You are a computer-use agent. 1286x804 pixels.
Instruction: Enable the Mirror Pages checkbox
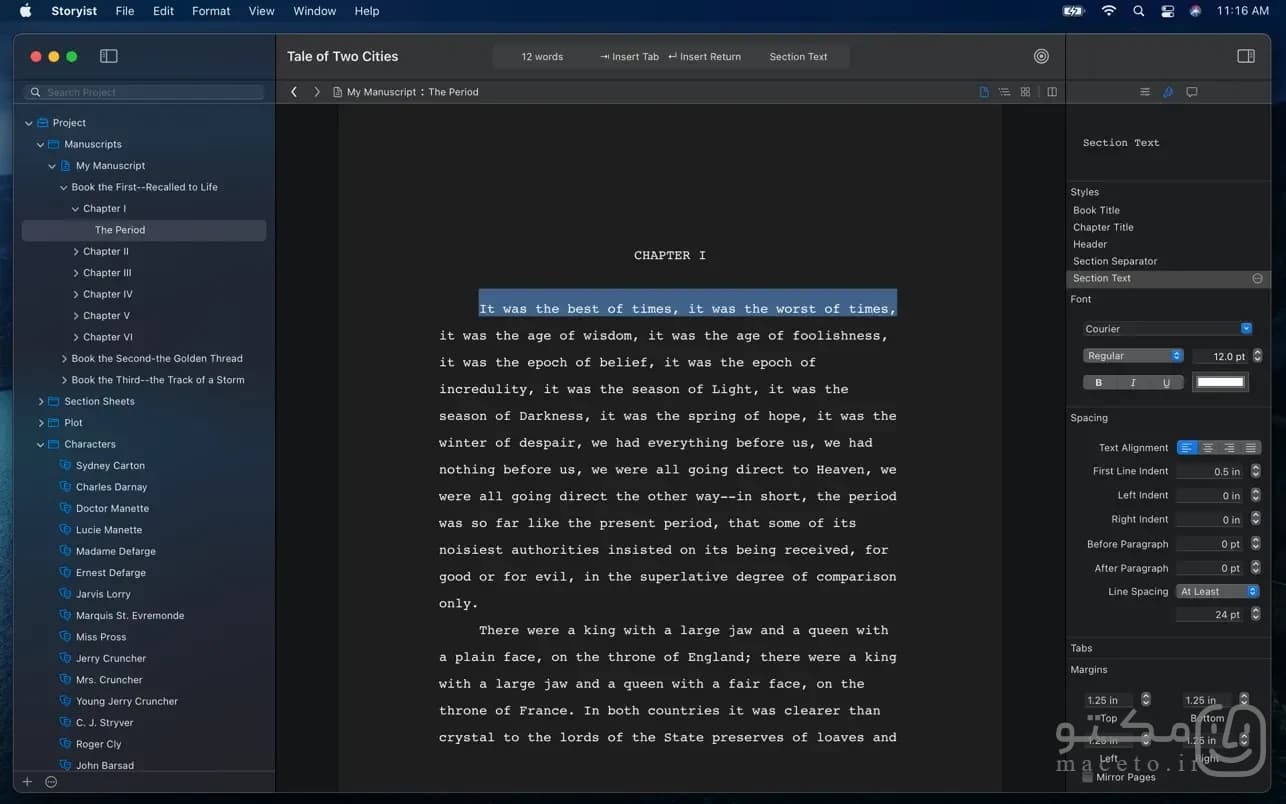tap(1088, 777)
